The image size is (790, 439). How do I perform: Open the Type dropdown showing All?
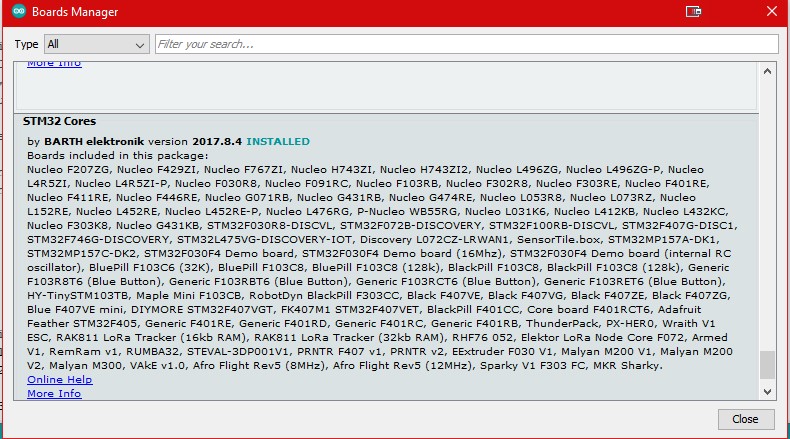pos(97,44)
